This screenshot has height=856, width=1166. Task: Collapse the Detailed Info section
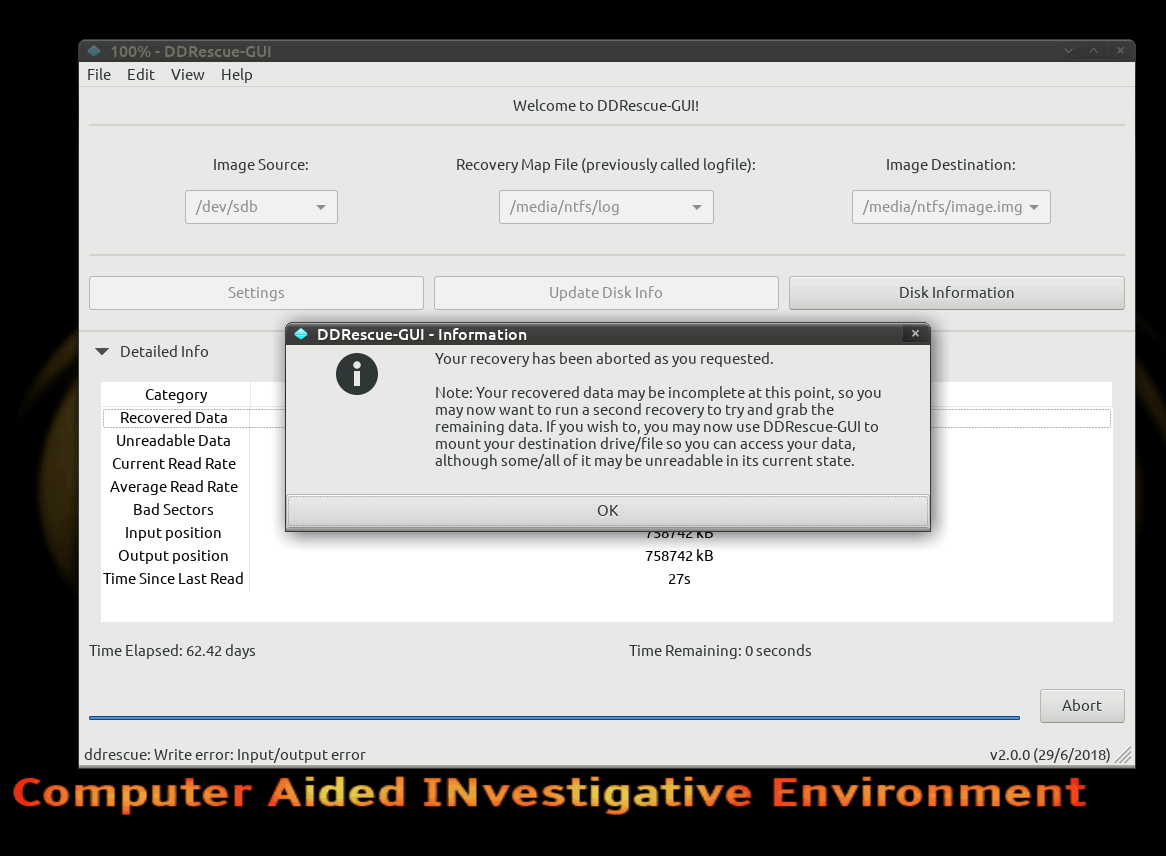tap(103, 352)
